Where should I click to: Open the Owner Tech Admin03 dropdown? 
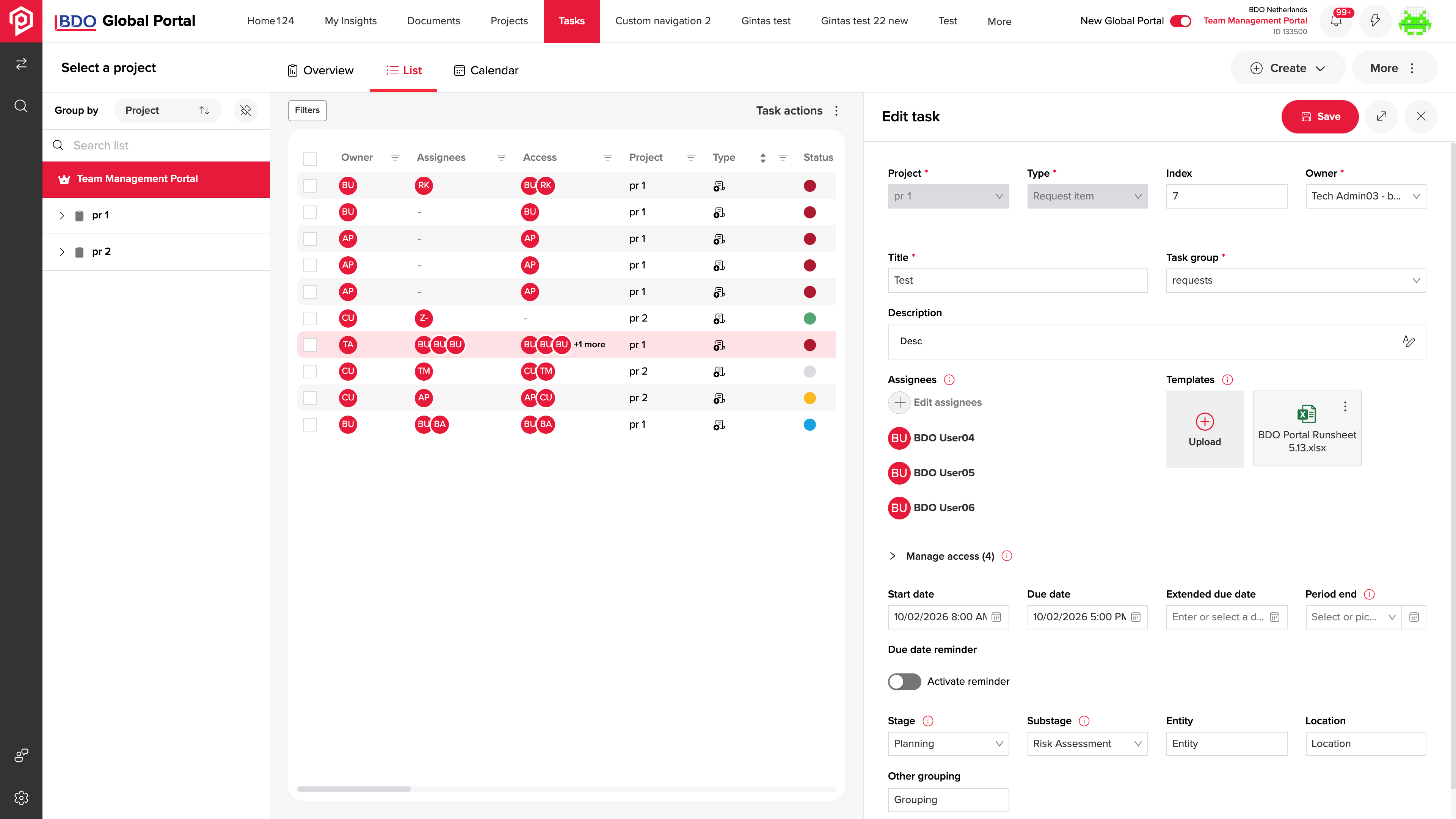[x=1365, y=196]
